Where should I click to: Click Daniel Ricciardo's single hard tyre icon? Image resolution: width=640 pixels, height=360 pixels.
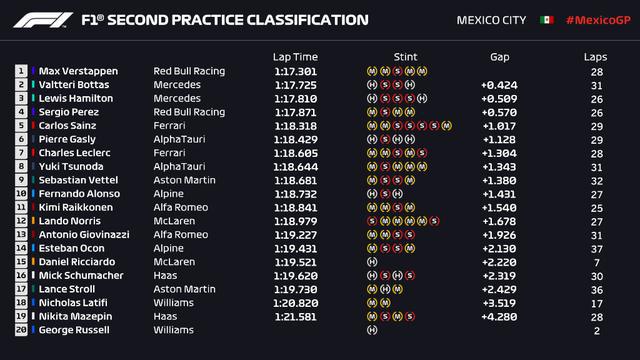click(x=372, y=262)
